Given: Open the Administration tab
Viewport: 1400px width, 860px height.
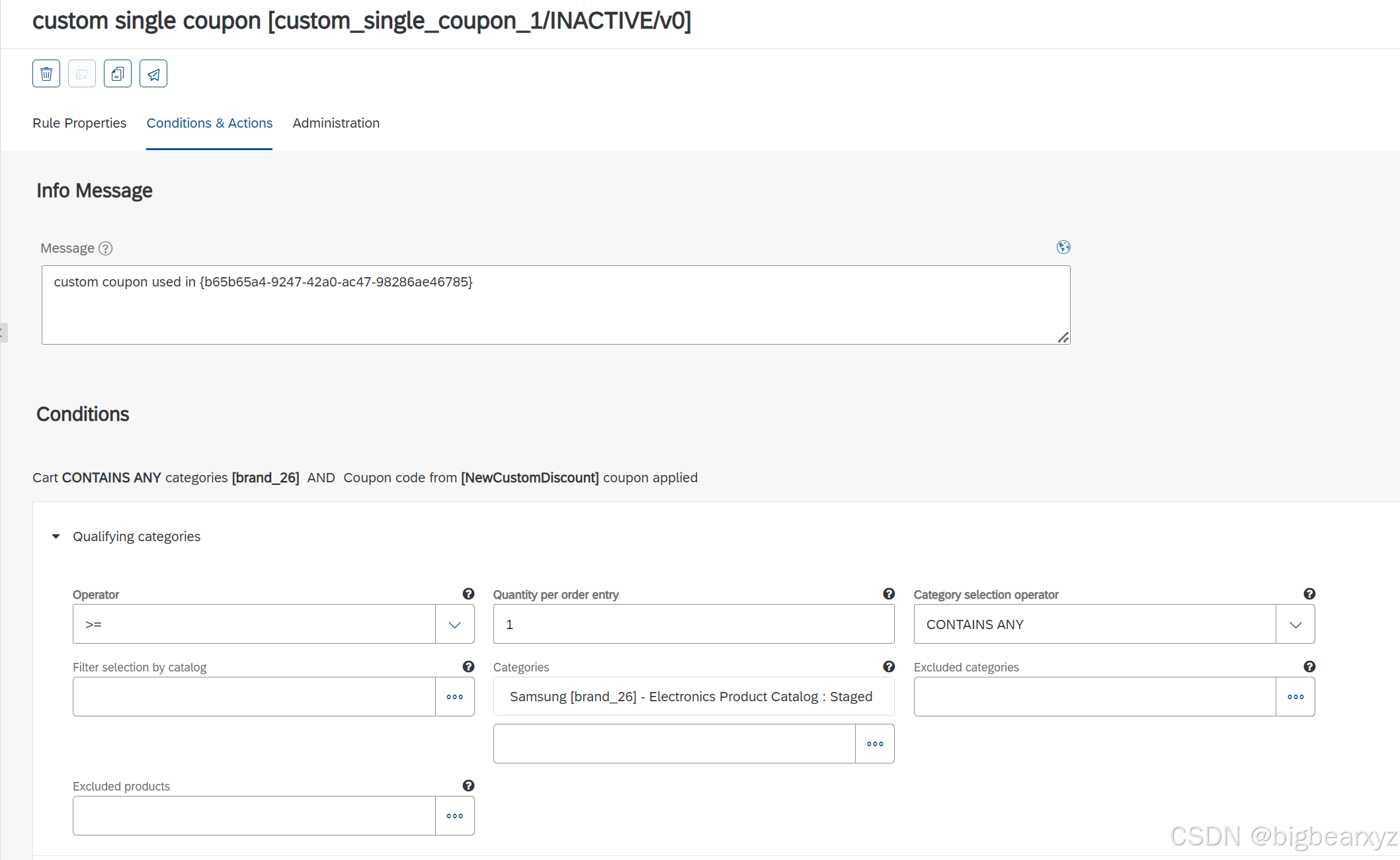Looking at the screenshot, I should pos(336,123).
